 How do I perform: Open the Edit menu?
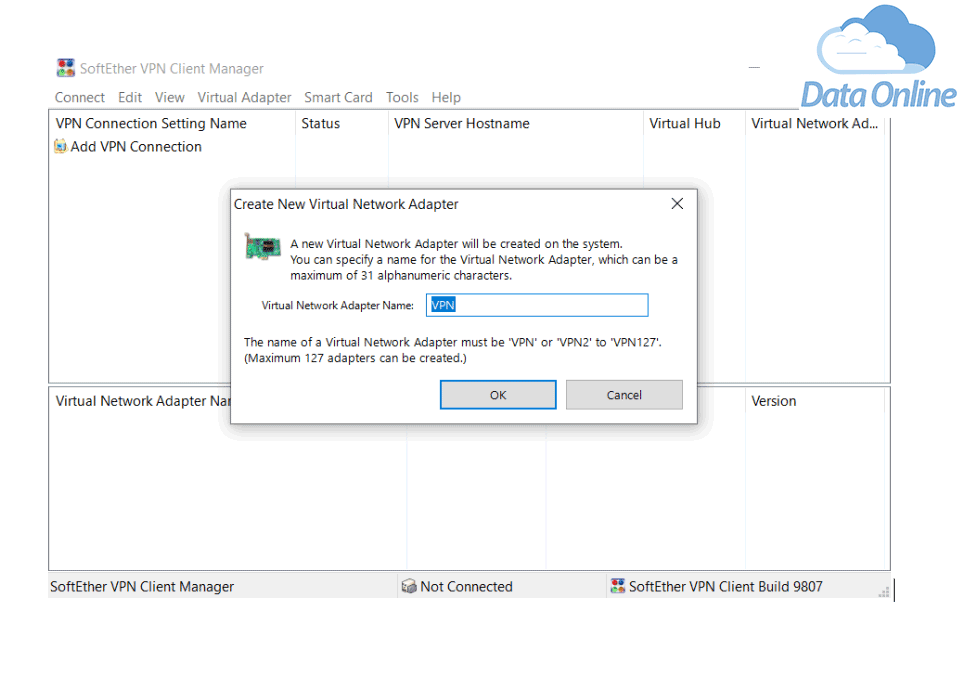[x=130, y=97]
